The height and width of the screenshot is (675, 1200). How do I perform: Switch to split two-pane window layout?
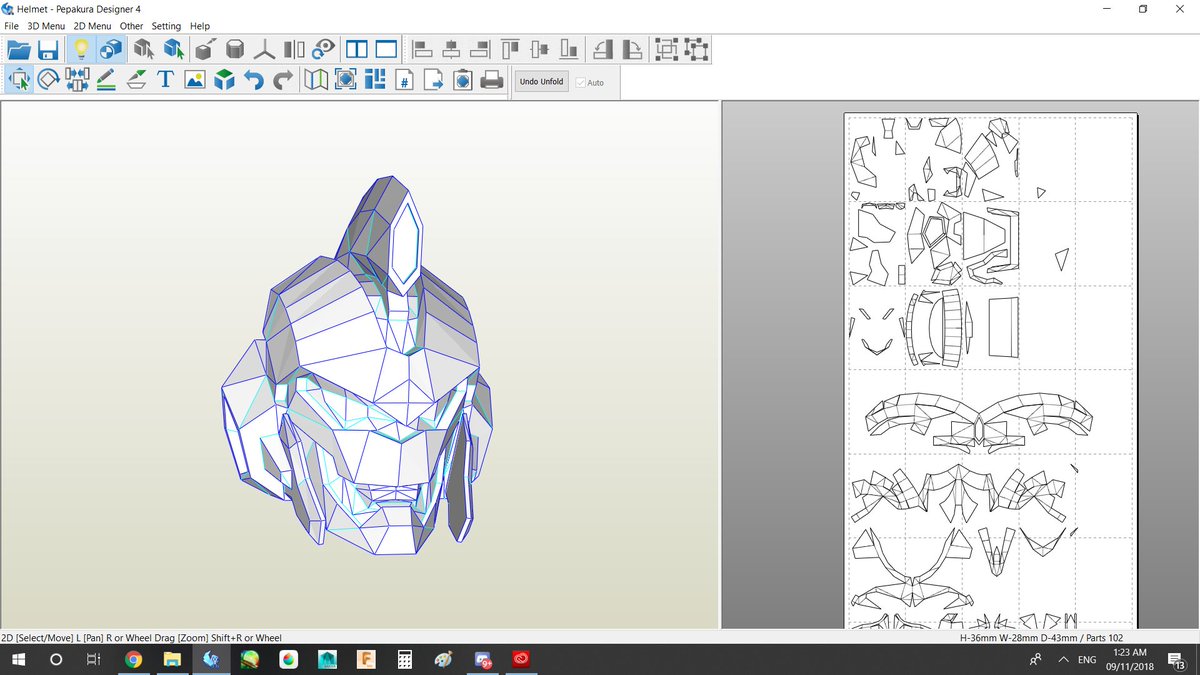tap(356, 49)
